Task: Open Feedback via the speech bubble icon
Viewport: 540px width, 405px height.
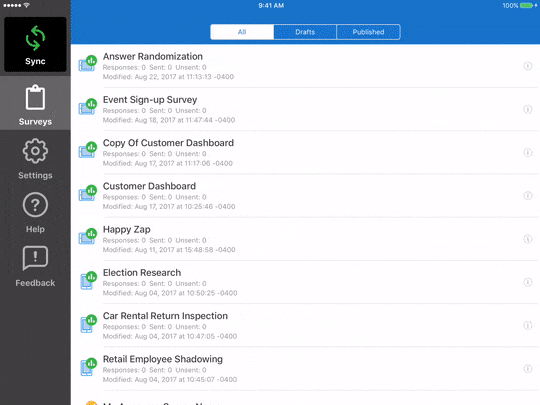Action: (35, 258)
